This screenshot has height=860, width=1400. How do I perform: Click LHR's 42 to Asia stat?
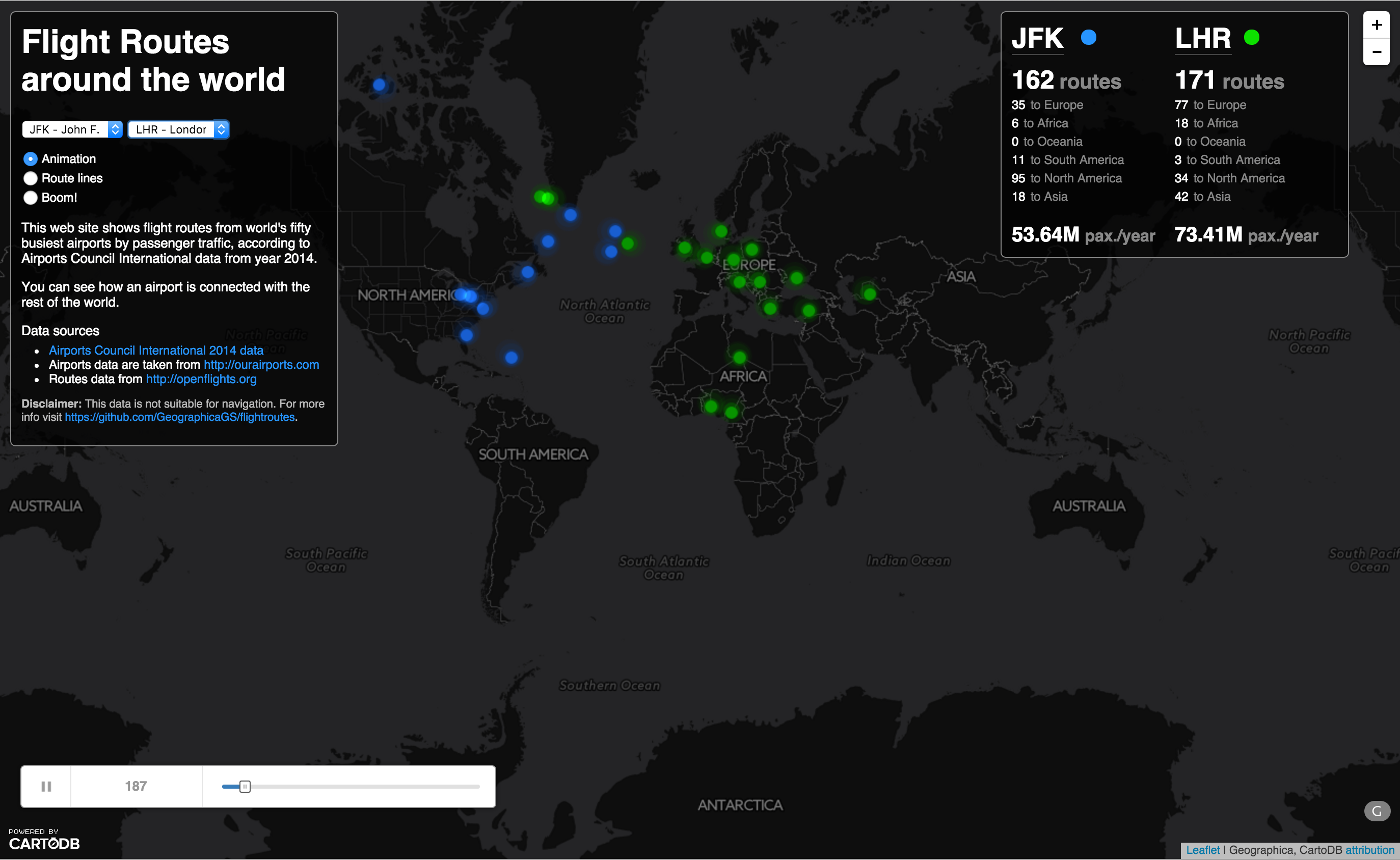(1202, 196)
